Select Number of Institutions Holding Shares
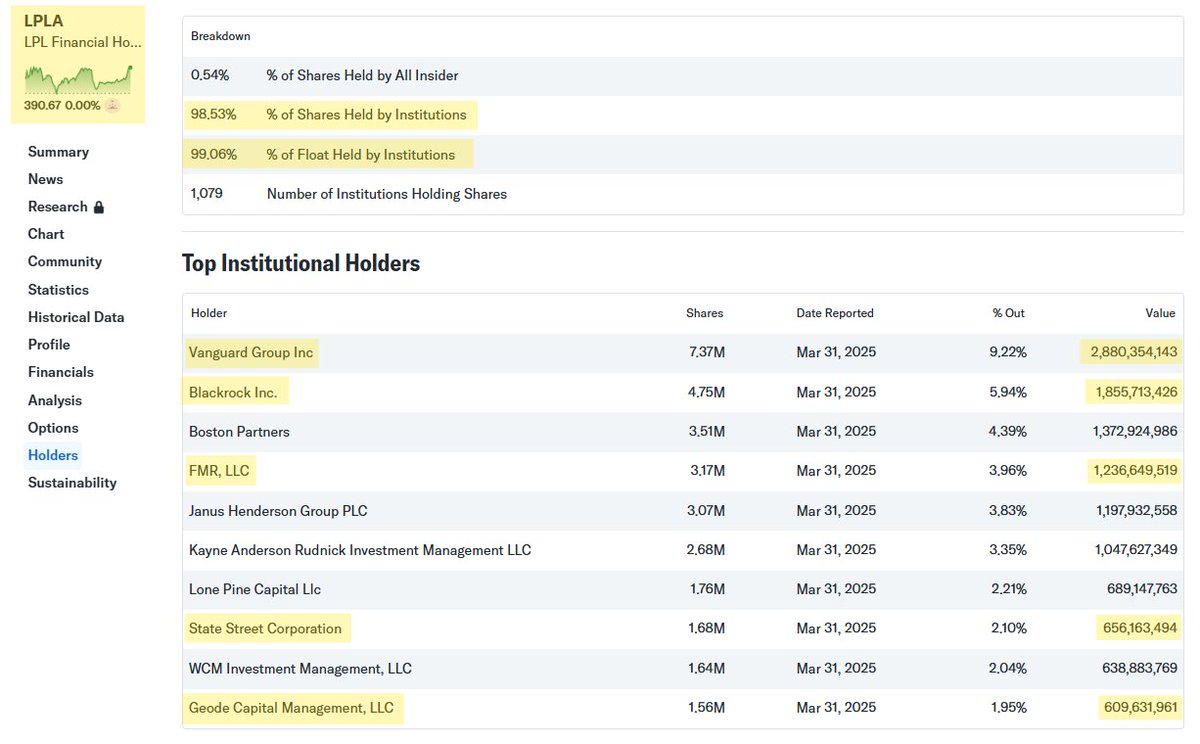Image resolution: width=1200 pixels, height=744 pixels. point(387,194)
